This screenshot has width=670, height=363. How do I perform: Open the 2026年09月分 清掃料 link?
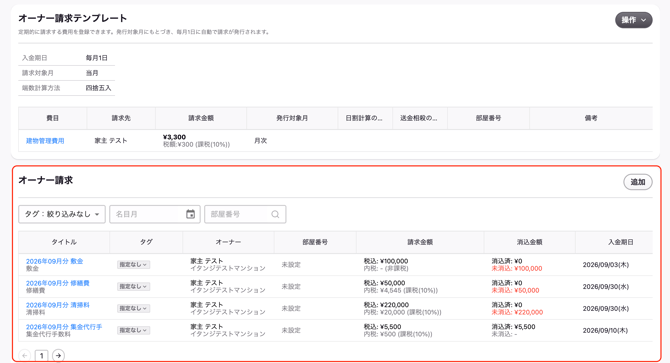pos(58,305)
